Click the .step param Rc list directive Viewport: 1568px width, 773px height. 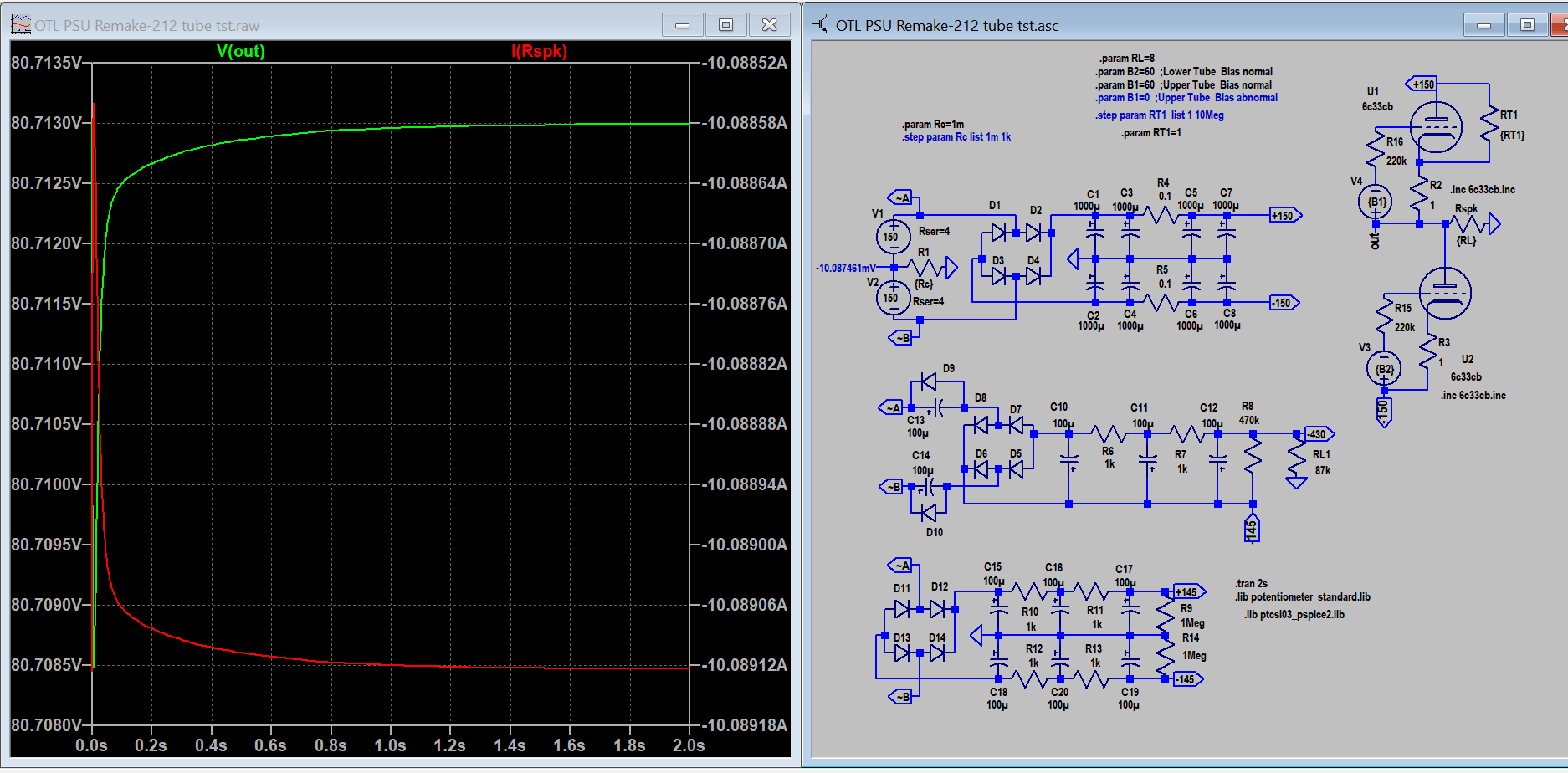point(956,137)
